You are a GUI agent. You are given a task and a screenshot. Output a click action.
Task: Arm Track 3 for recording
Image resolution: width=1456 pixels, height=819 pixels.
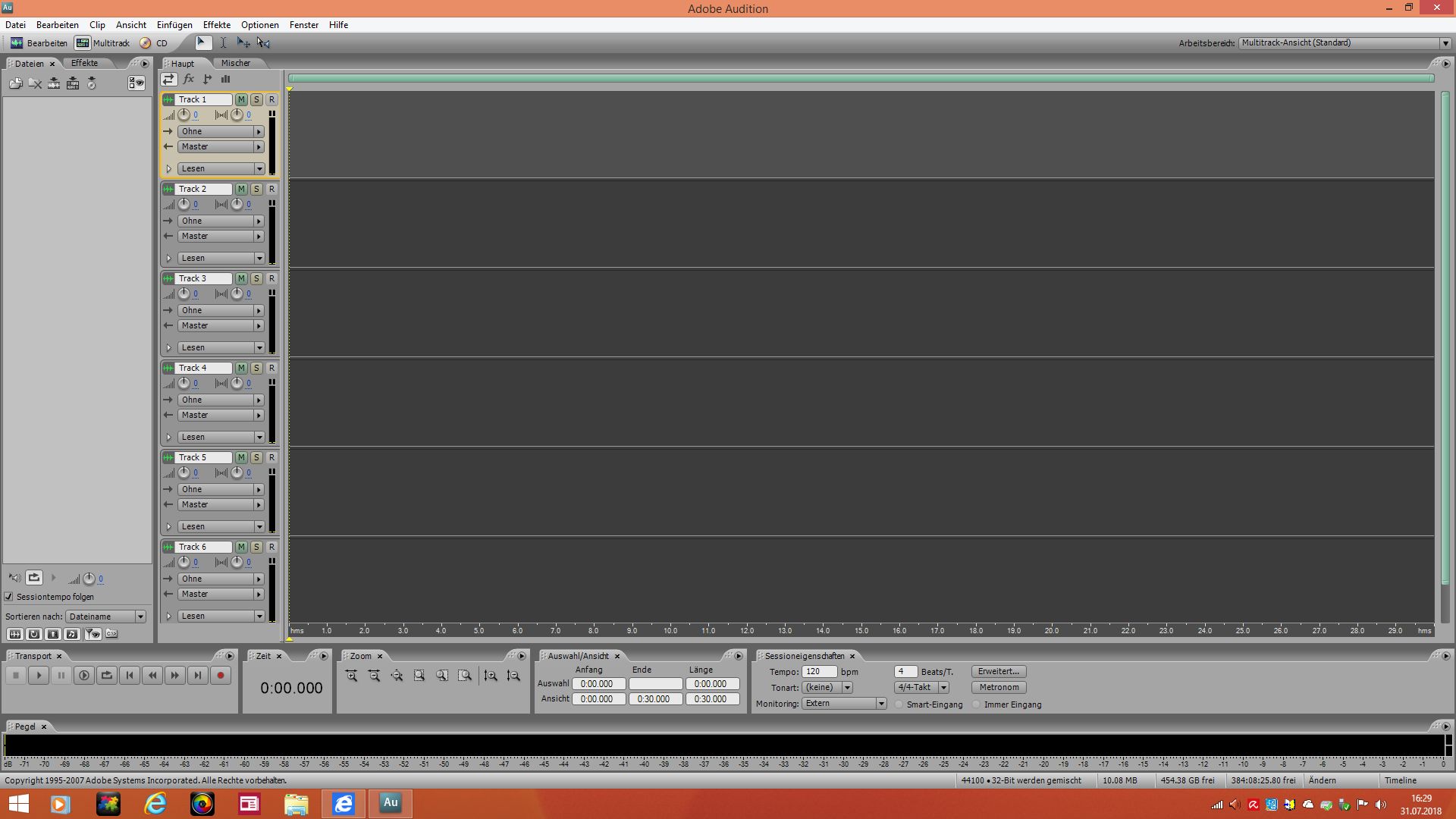[271, 278]
